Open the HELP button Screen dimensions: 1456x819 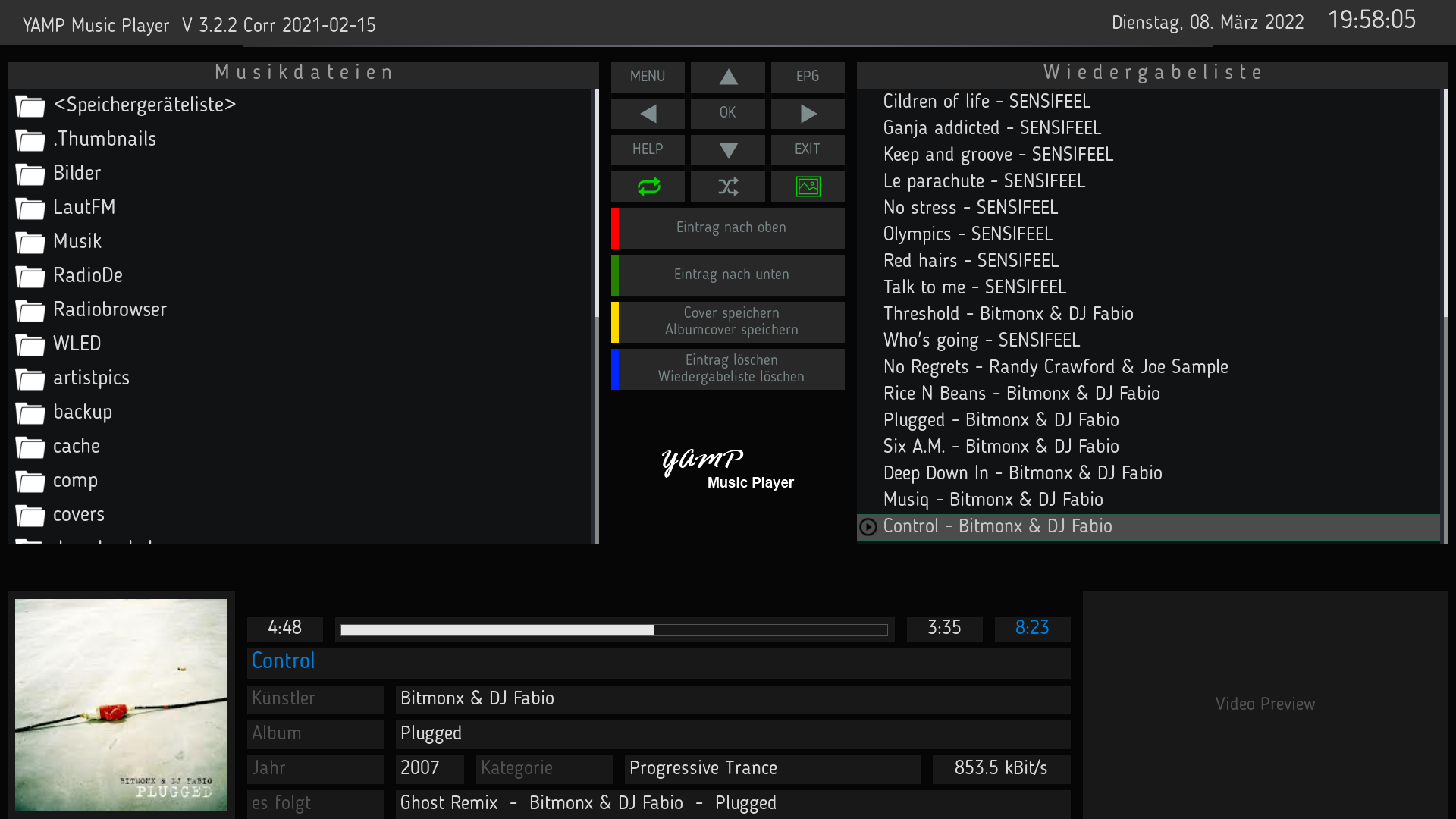point(648,149)
